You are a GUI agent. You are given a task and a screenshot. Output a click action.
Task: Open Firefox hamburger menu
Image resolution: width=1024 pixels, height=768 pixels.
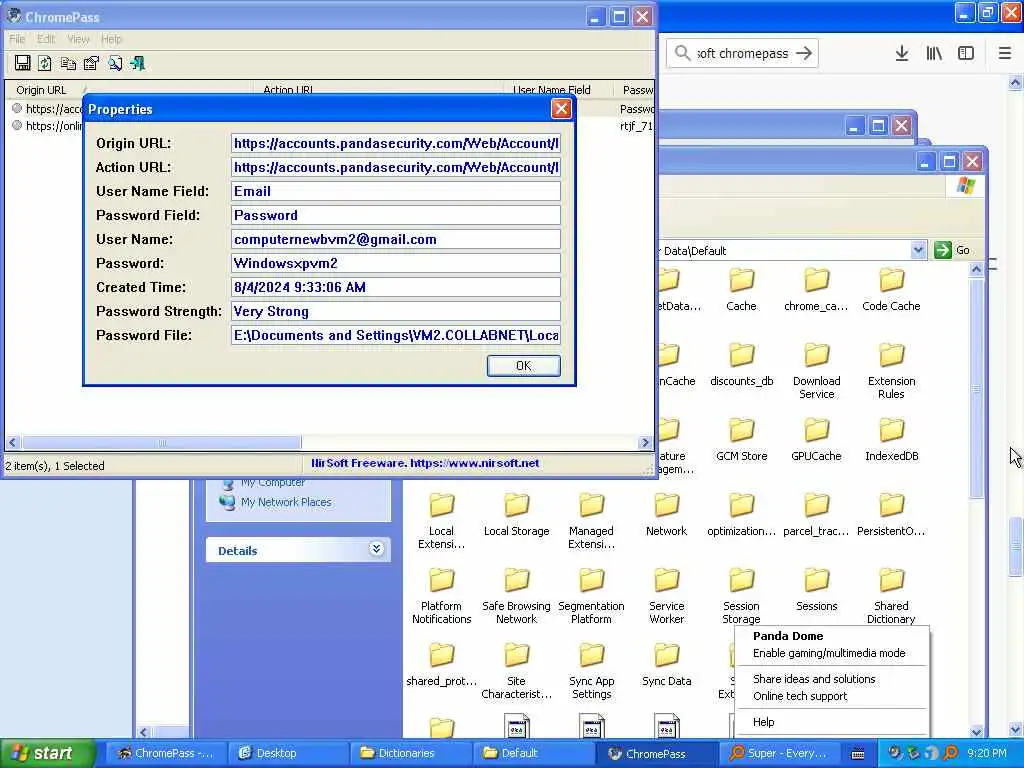coord(1004,54)
